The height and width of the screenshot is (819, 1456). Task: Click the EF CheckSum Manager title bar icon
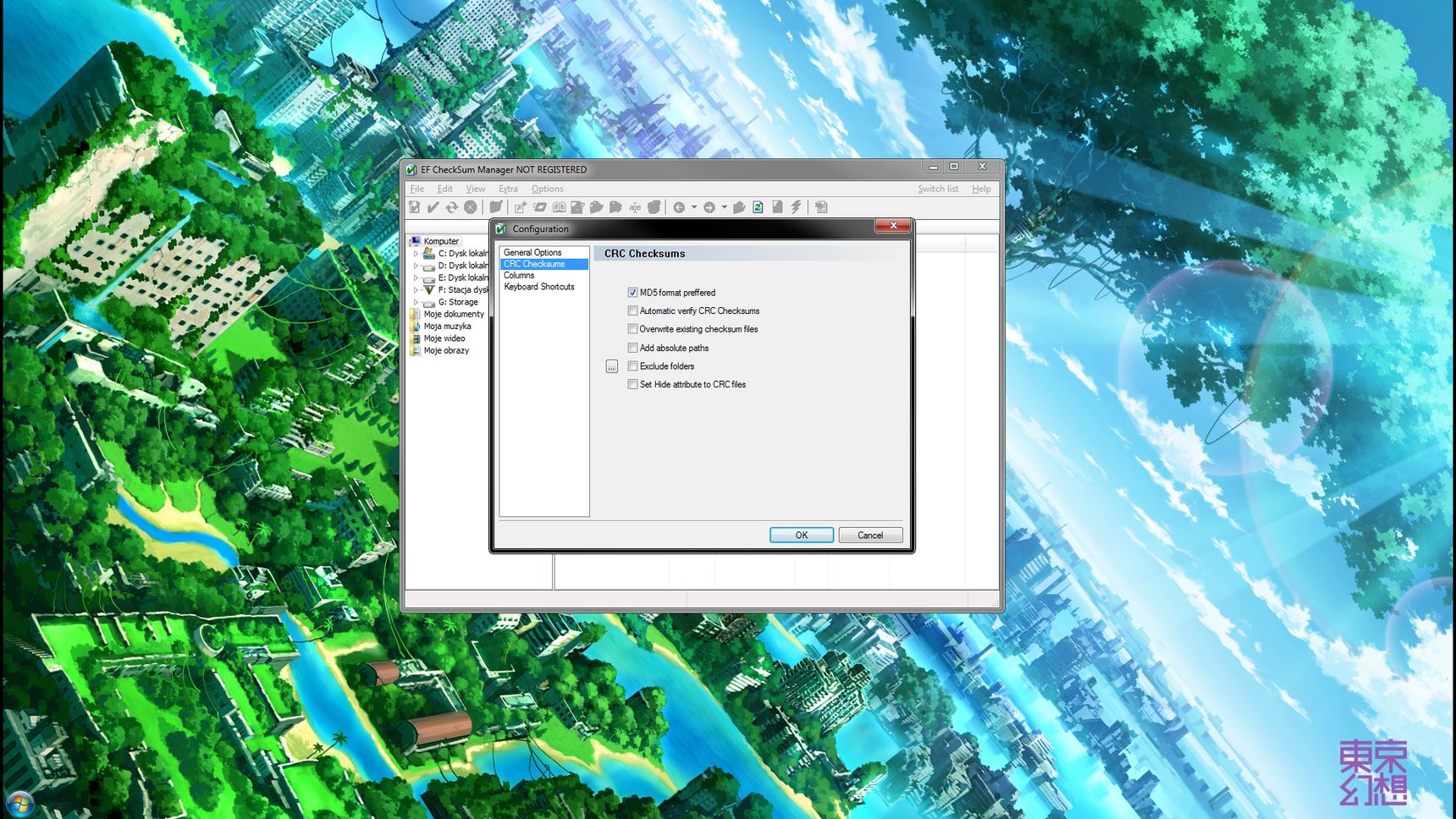(411, 169)
